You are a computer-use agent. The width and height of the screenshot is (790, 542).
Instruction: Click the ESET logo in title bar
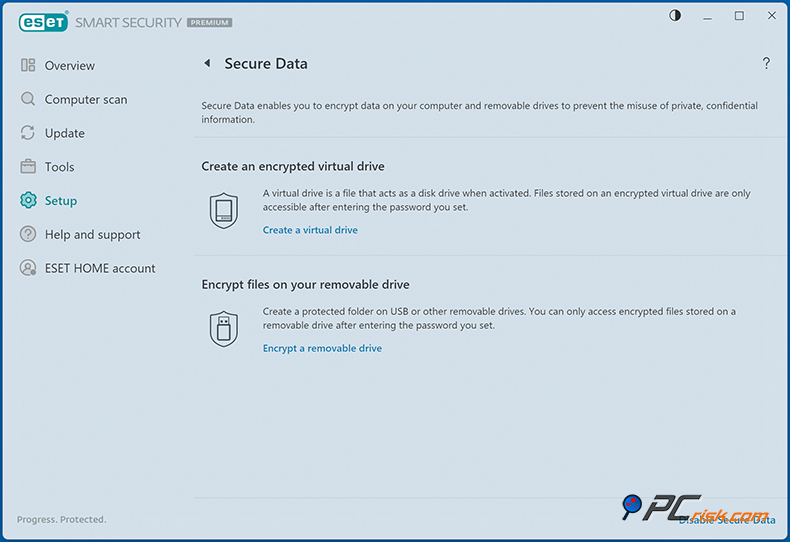[40, 22]
